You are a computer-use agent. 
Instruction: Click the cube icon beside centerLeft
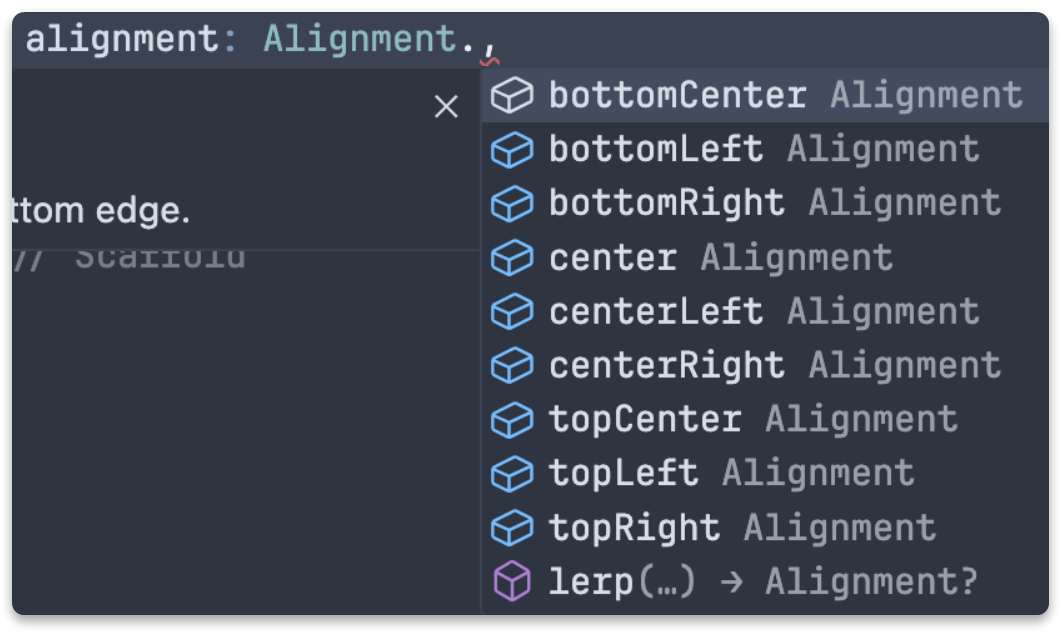tap(513, 312)
